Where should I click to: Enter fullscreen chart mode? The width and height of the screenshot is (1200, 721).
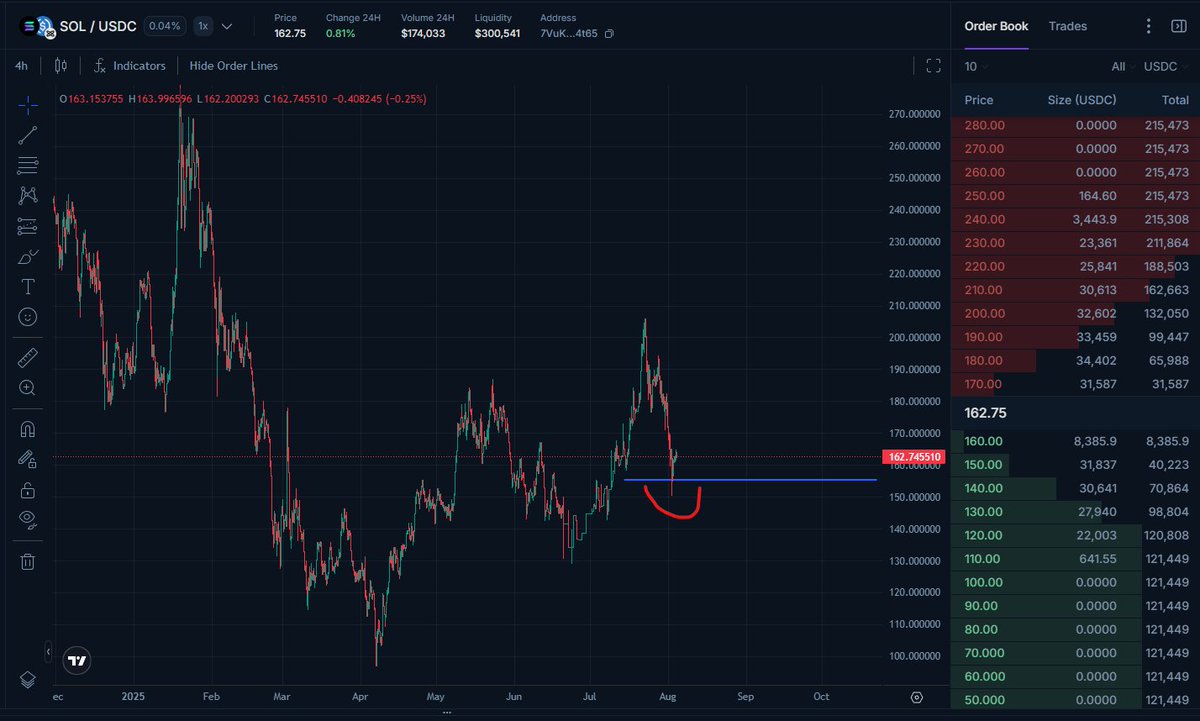click(x=934, y=66)
